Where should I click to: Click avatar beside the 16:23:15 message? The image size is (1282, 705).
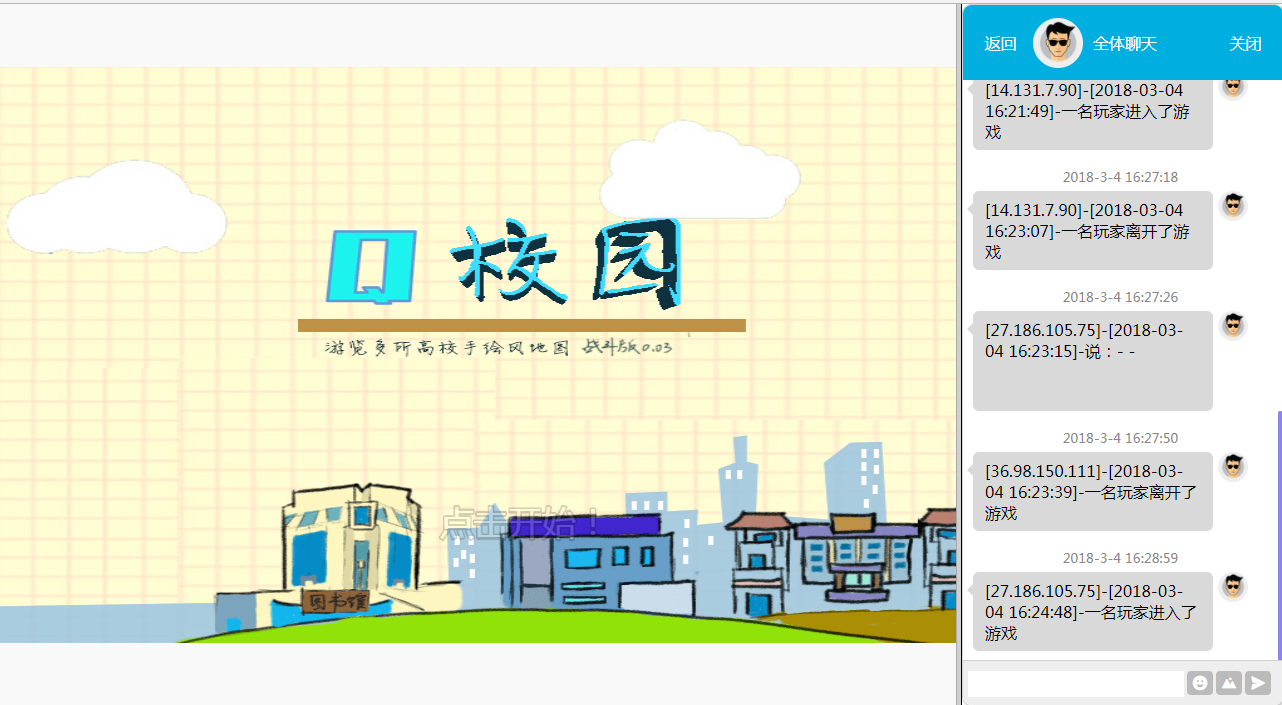pos(1233,326)
